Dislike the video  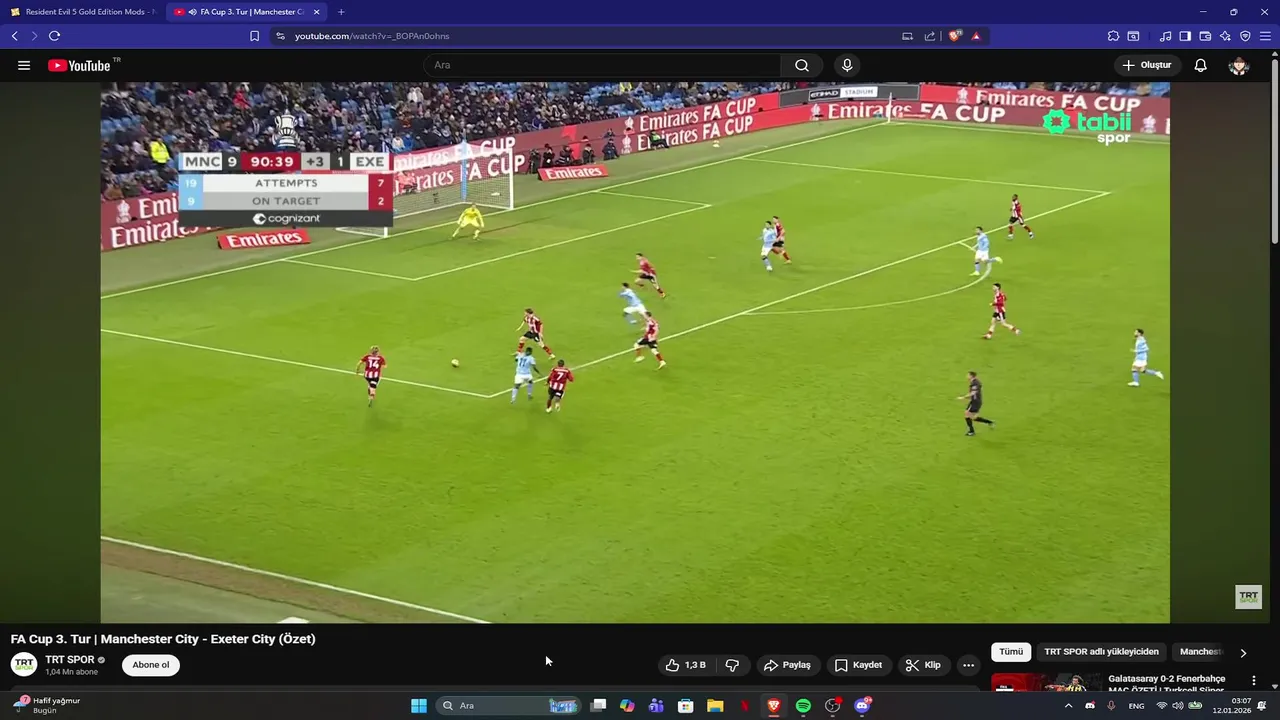(732, 665)
